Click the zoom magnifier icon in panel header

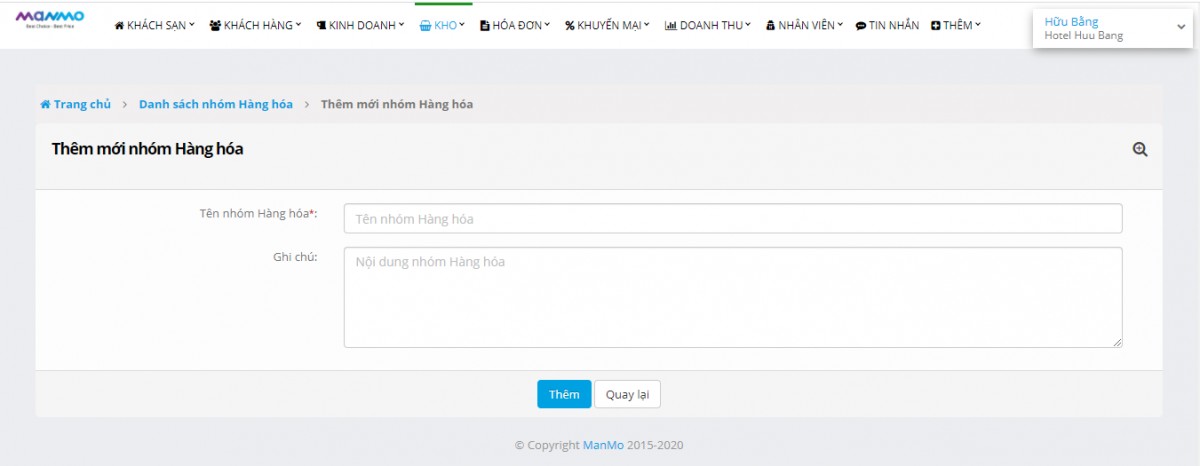[1139, 149]
